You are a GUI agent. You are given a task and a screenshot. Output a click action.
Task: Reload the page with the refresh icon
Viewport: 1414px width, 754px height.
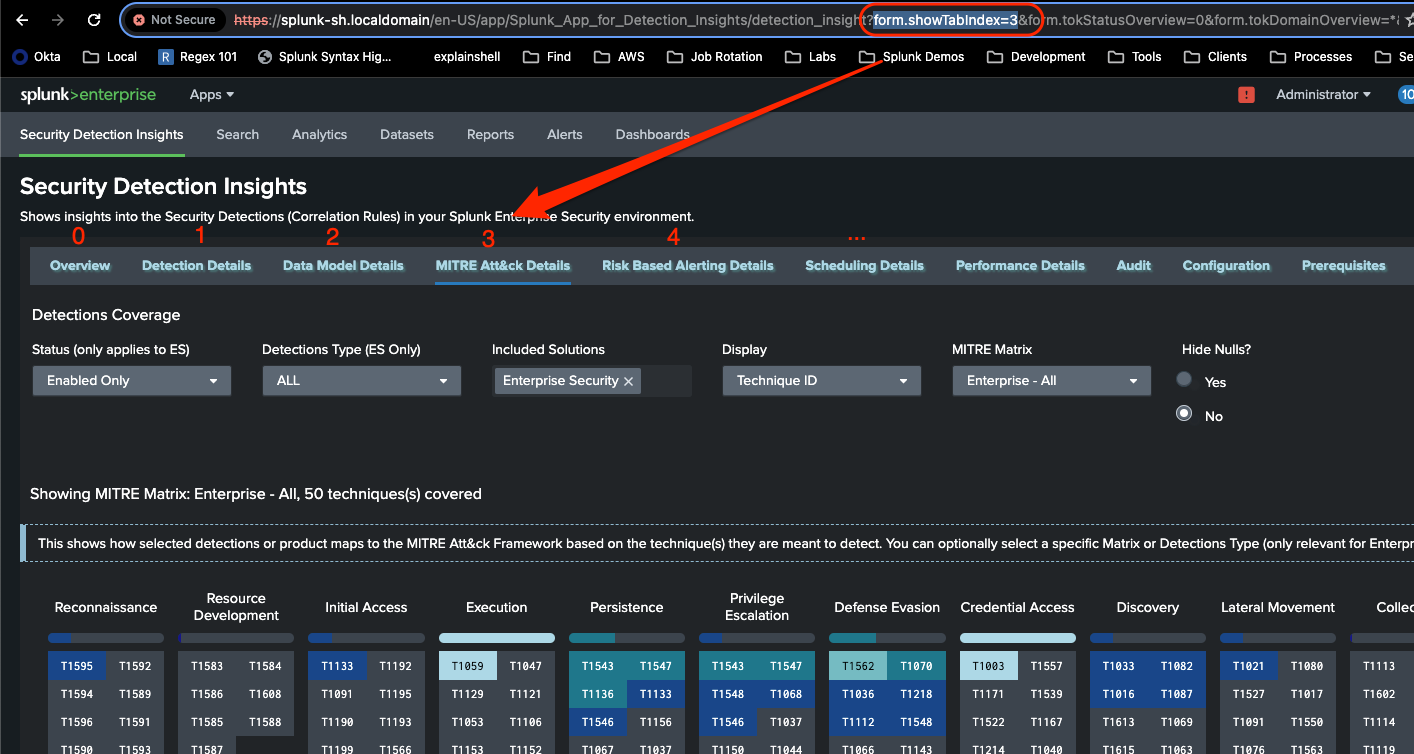[94, 19]
